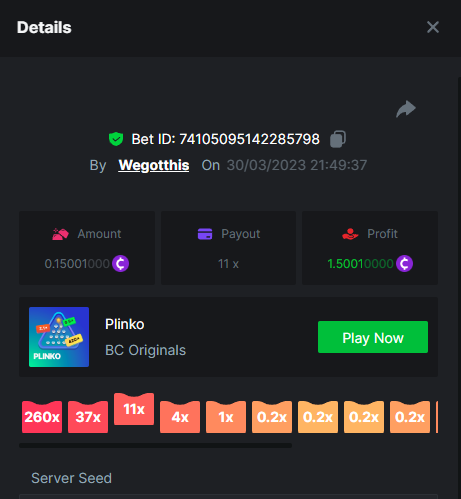The height and width of the screenshot is (499, 461).
Task: Click the Plinko game title
Action: click(x=125, y=324)
